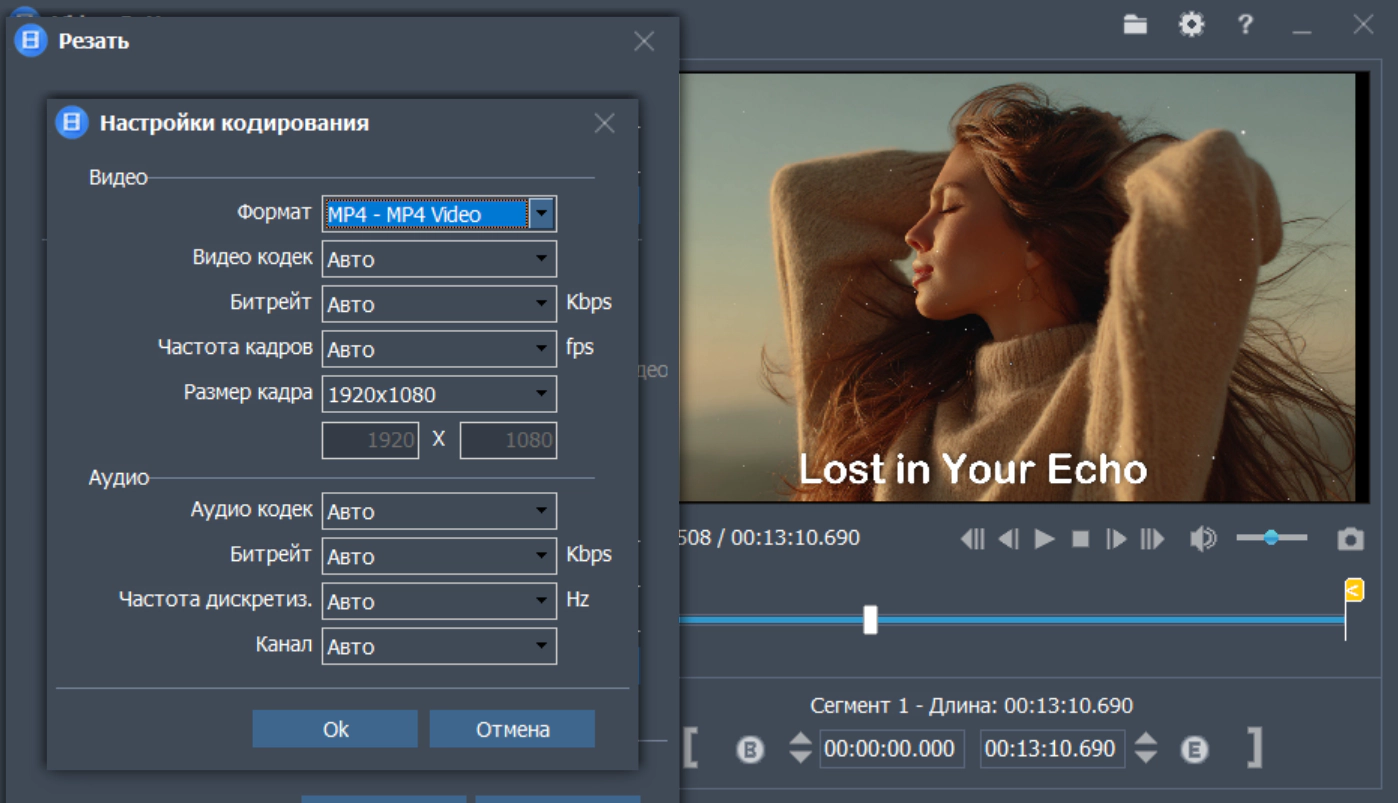The image size is (1398, 803).
Task: Jump to next keyframe
Action: 1153,539
